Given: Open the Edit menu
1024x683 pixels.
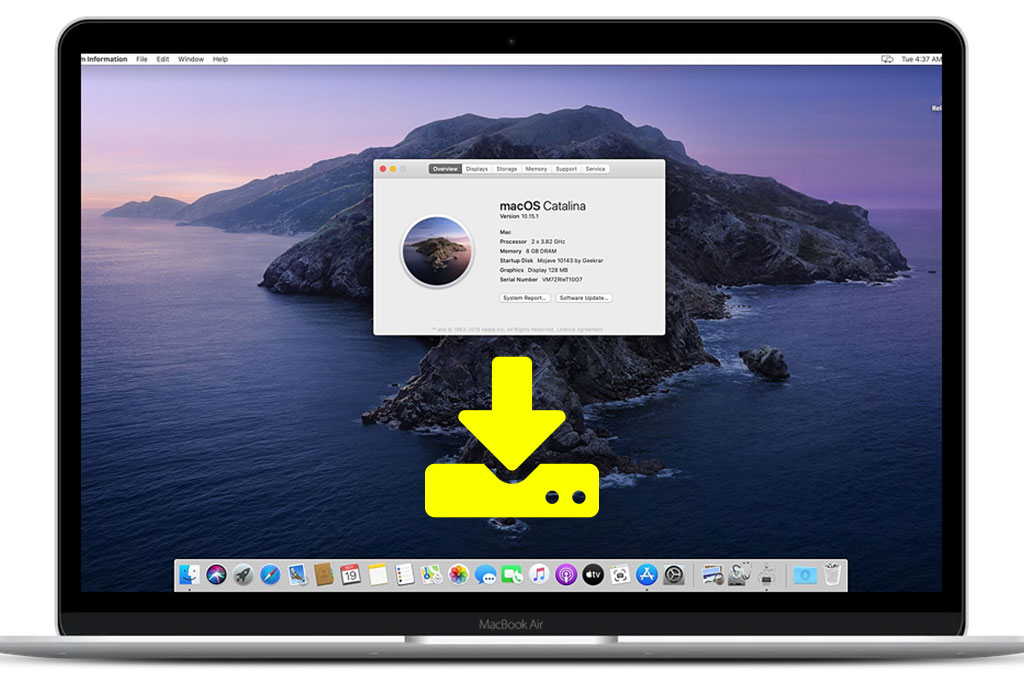Looking at the screenshot, I should (x=163, y=59).
